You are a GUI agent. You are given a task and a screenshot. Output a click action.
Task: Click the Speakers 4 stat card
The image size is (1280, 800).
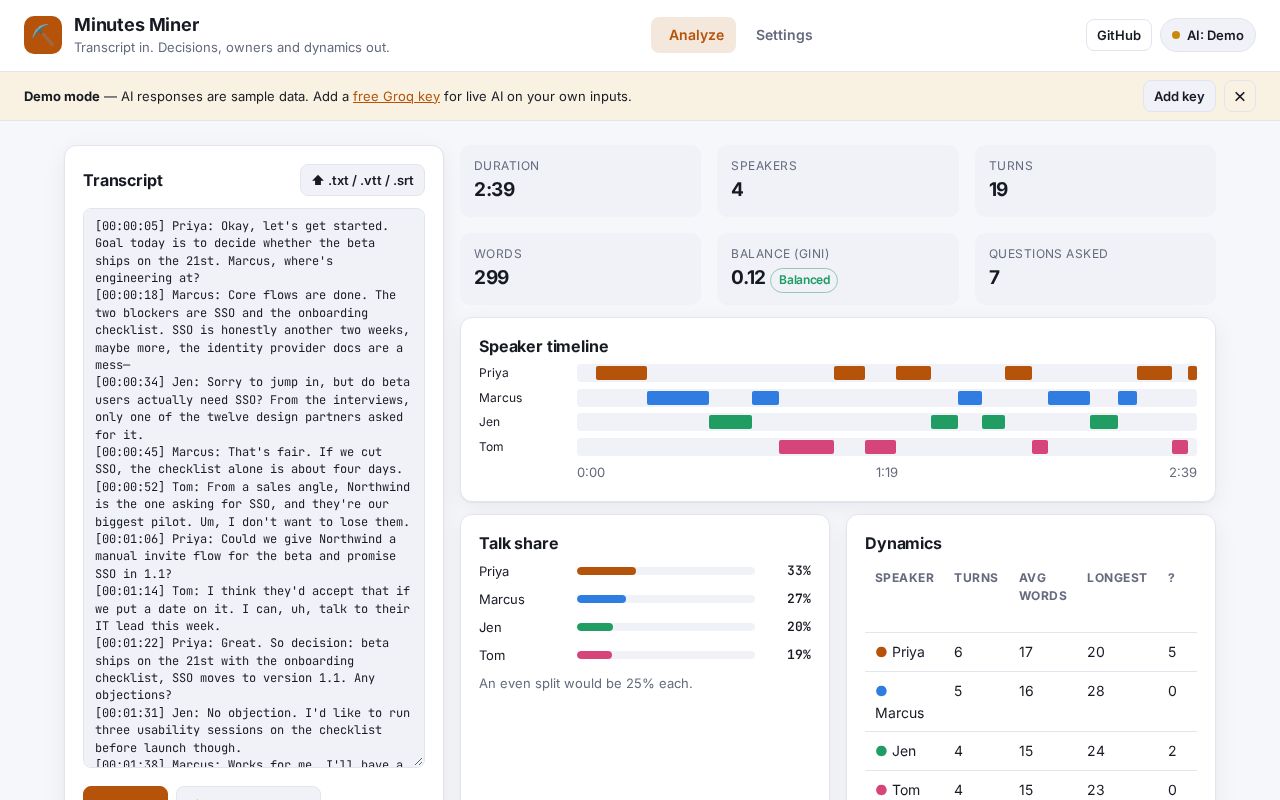(838, 181)
